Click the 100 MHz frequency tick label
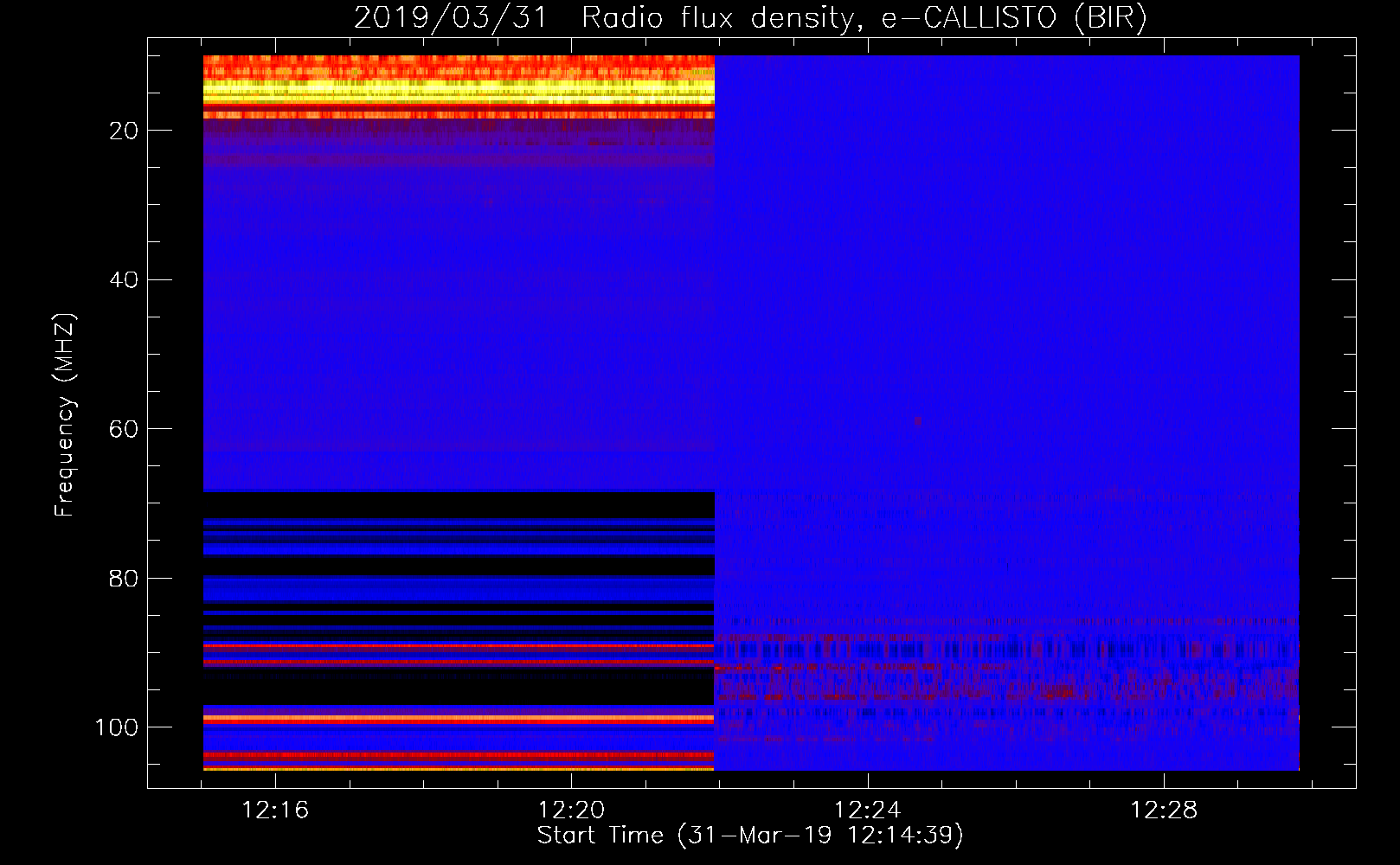This screenshot has height=865, width=1400. (x=117, y=727)
